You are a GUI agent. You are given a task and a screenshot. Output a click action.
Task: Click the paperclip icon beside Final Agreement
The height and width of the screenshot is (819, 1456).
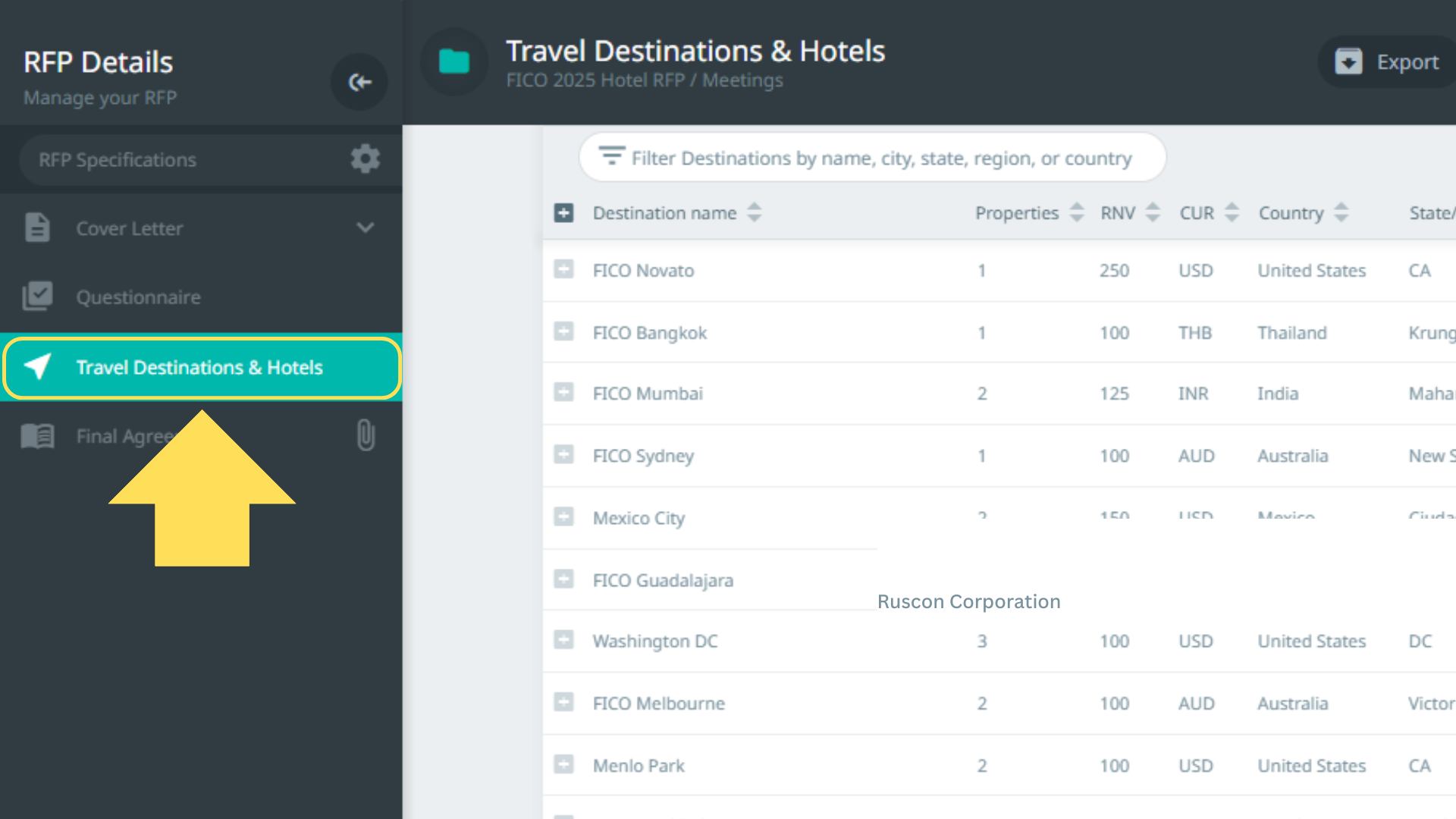(x=366, y=435)
